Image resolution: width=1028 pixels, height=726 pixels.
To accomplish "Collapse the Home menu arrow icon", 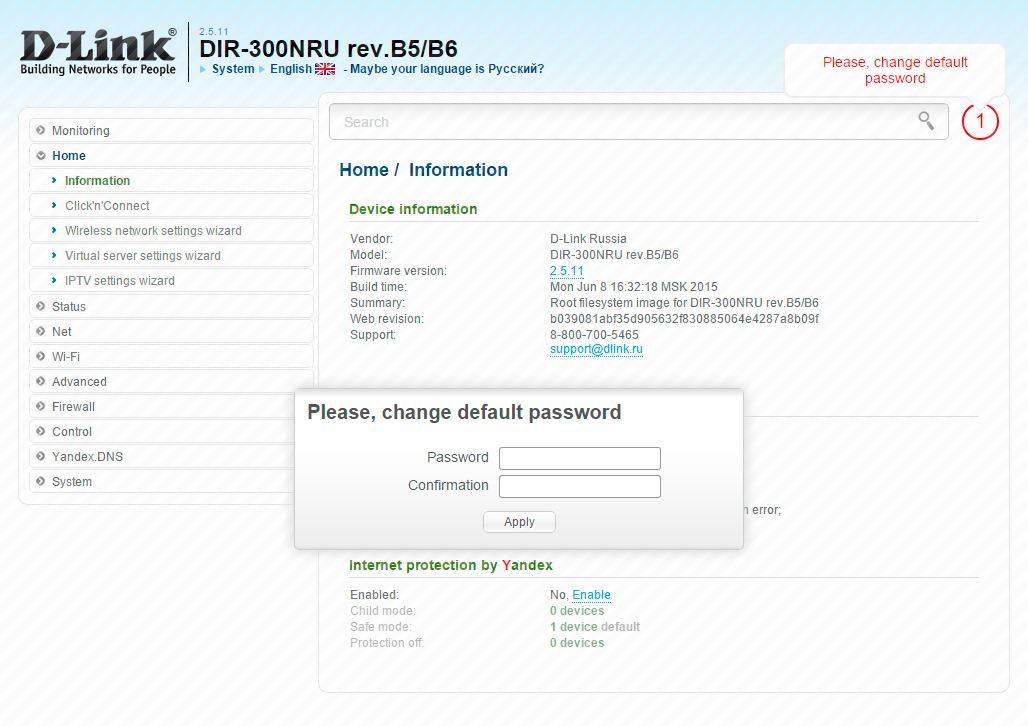I will [x=41, y=155].
